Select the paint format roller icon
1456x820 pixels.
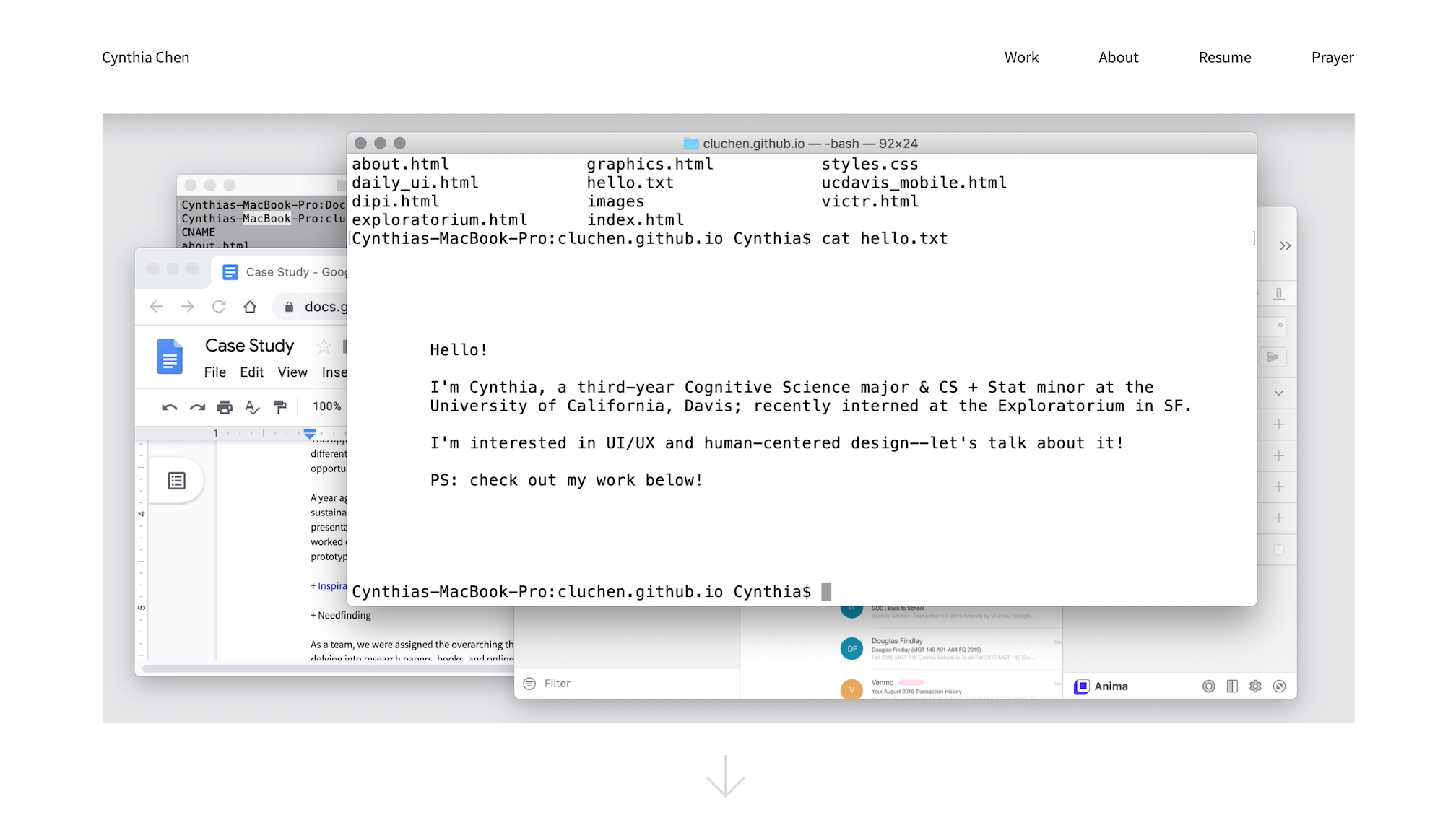(279, 407)
